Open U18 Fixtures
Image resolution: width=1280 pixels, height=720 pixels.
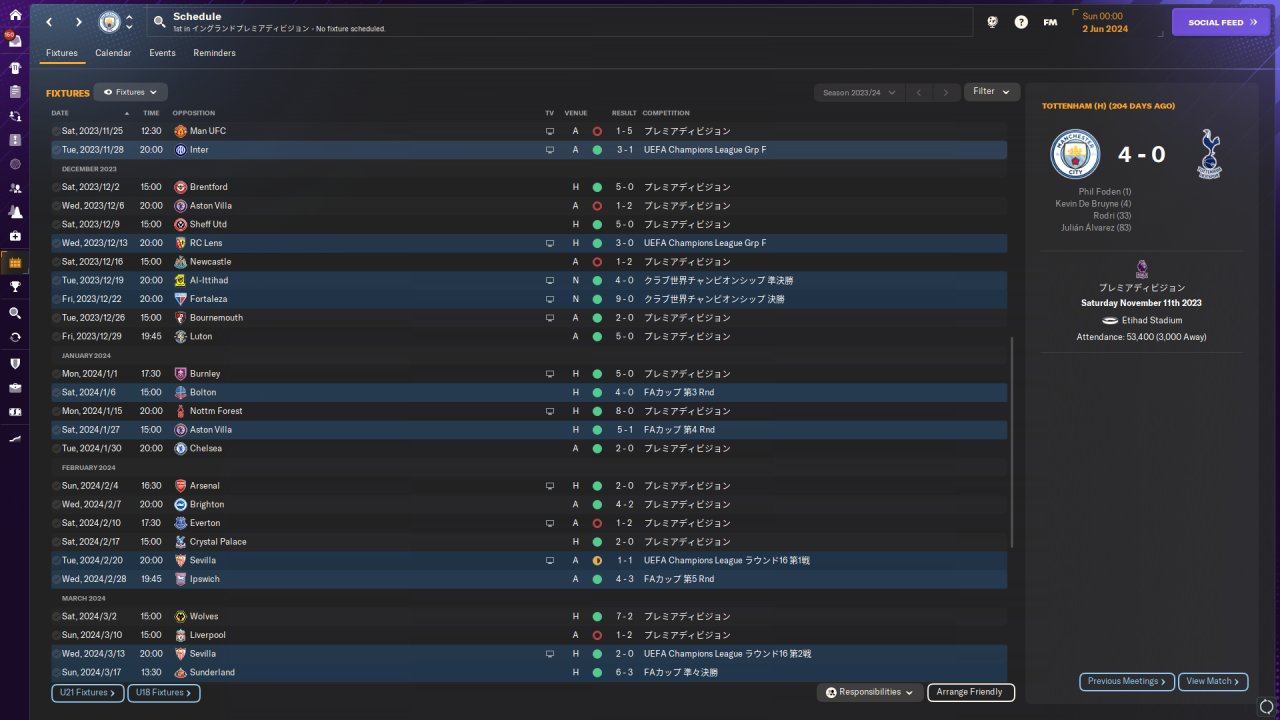(164, 692)
